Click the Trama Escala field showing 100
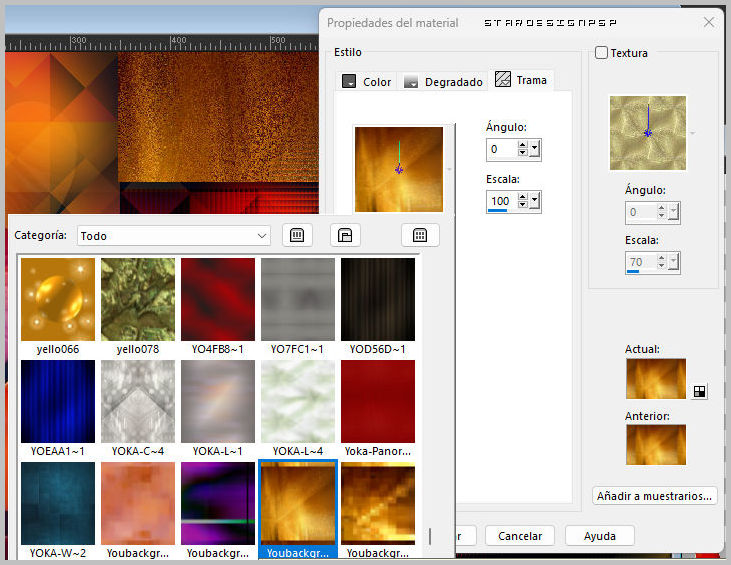The image size is (731, 565). pos(502,201)
